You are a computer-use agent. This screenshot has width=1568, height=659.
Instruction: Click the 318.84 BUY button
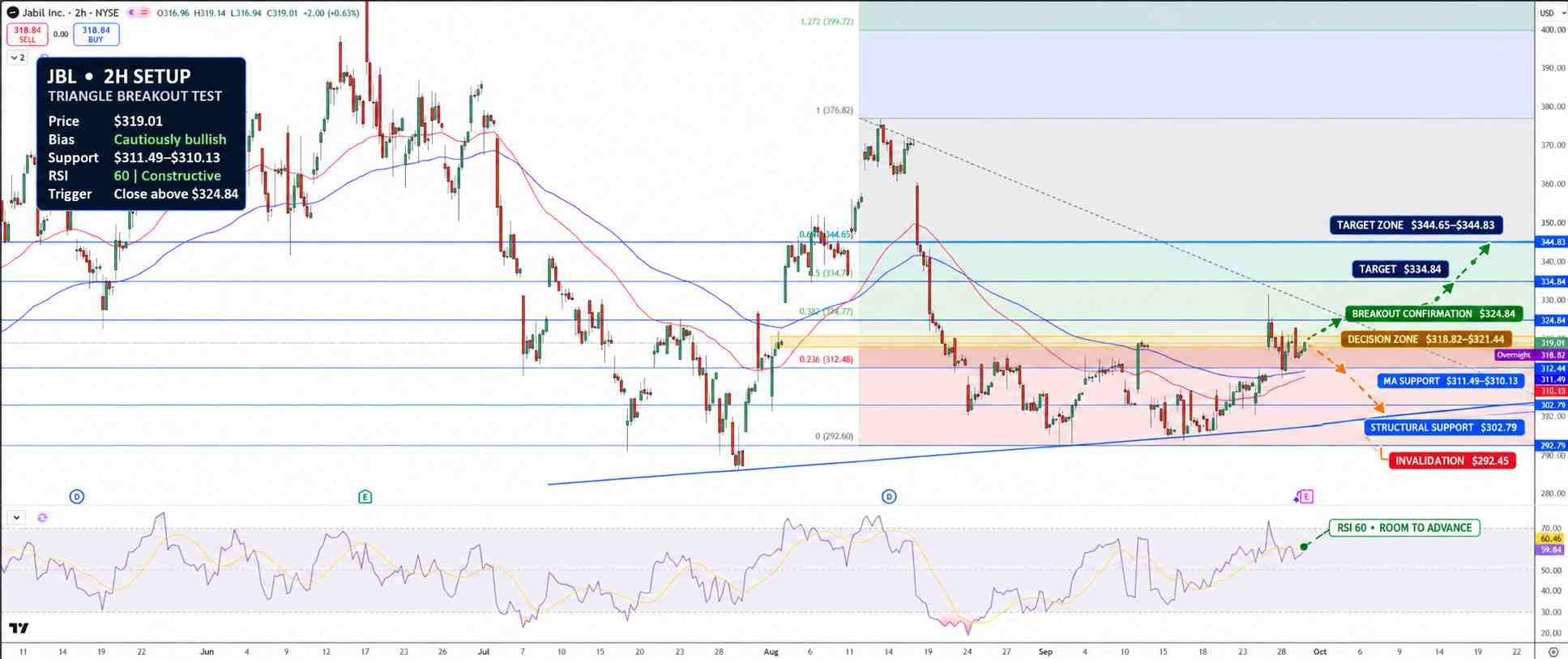click(x=96, y=34)
